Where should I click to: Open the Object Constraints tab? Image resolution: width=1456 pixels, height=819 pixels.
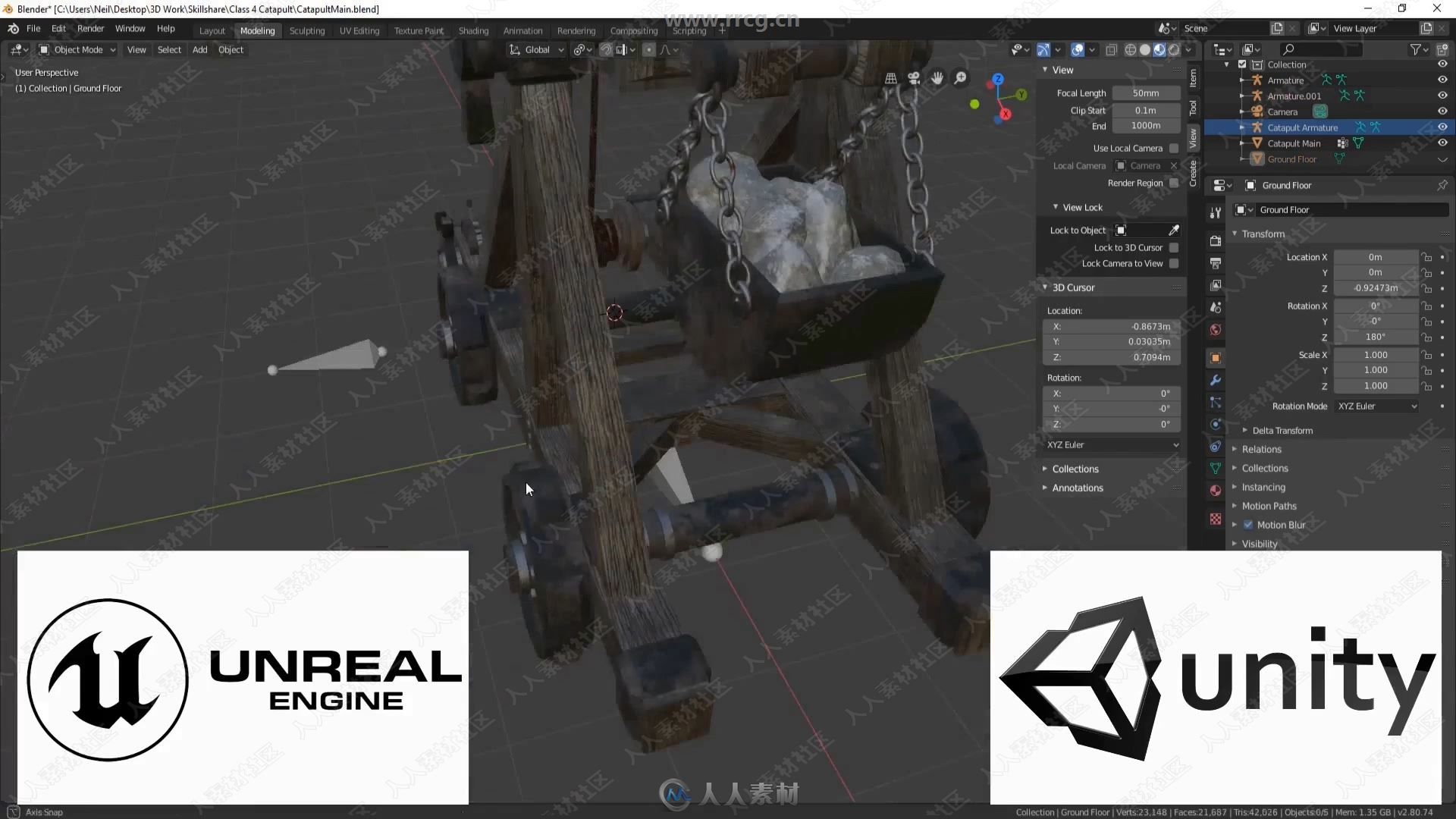point(1216,447)
